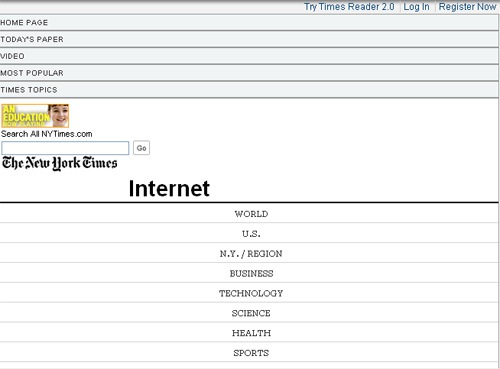Select the SCIENCE section

point(251,313)
